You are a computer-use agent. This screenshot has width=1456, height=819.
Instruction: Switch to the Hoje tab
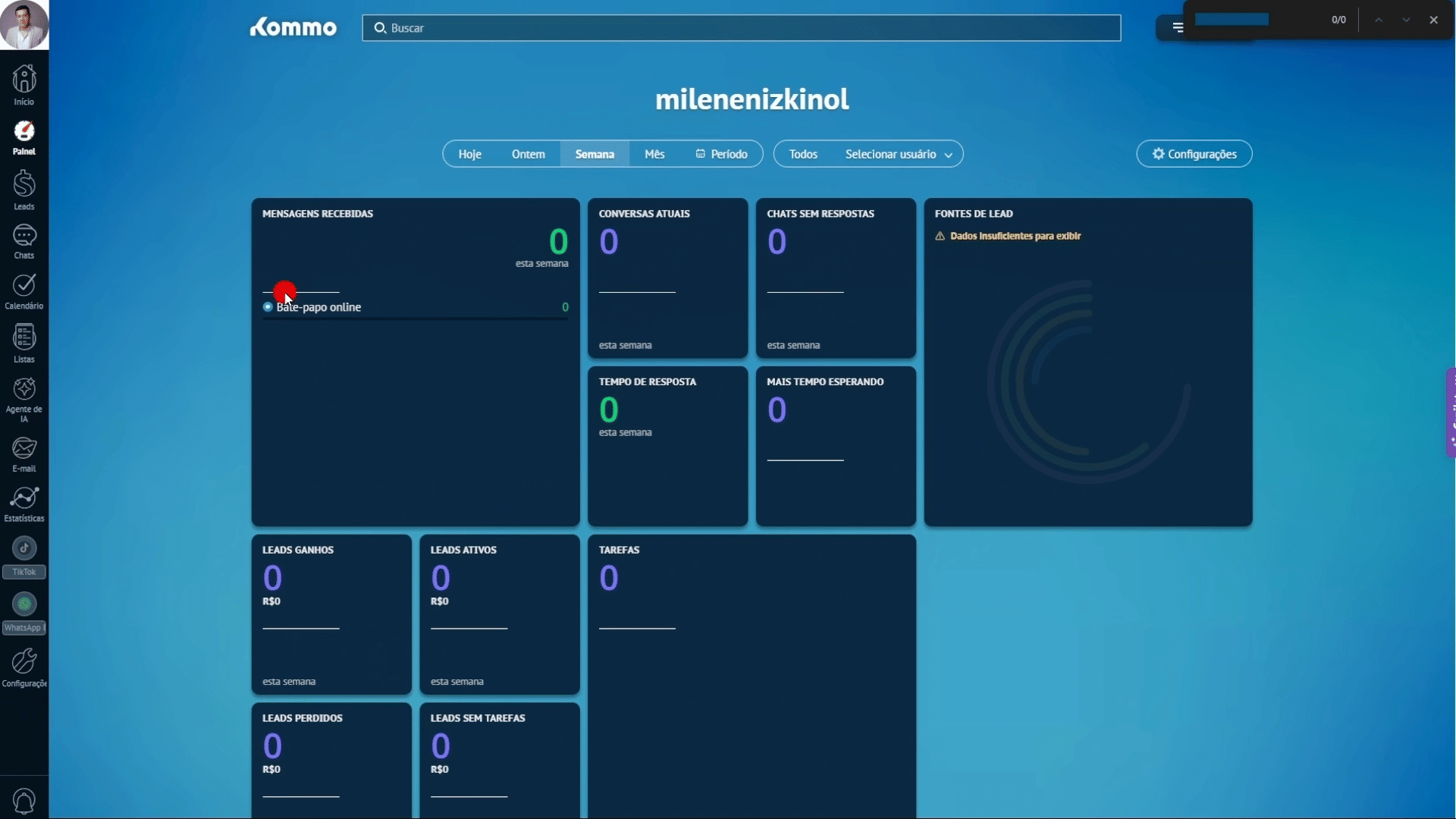point(469,154)
